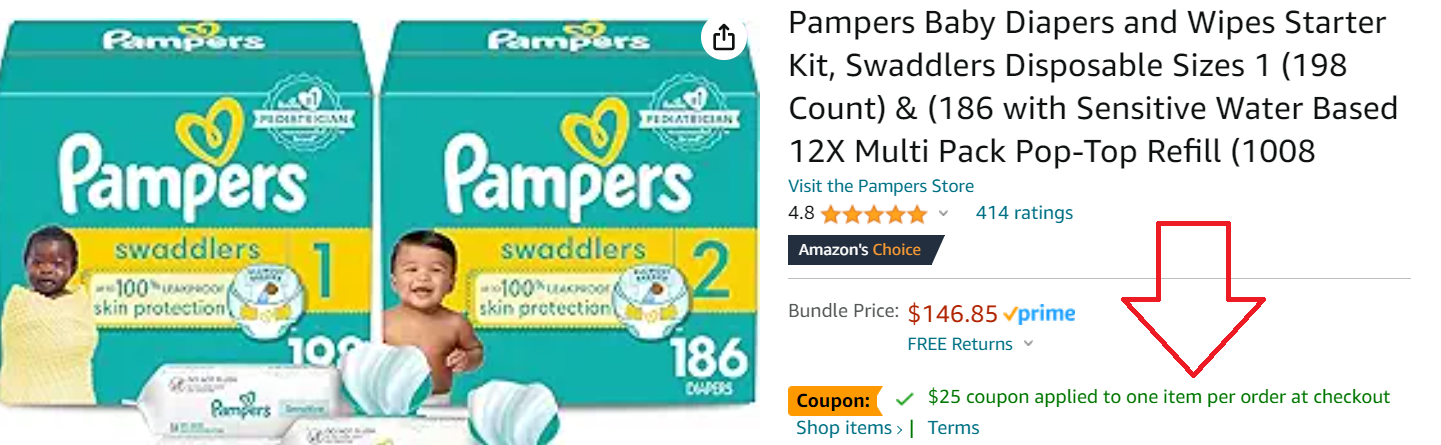Image resolution: width=1441 pixels, height=445 pixels.
Task: Open the 414 ratings link
Action: tap(1024, 213)
